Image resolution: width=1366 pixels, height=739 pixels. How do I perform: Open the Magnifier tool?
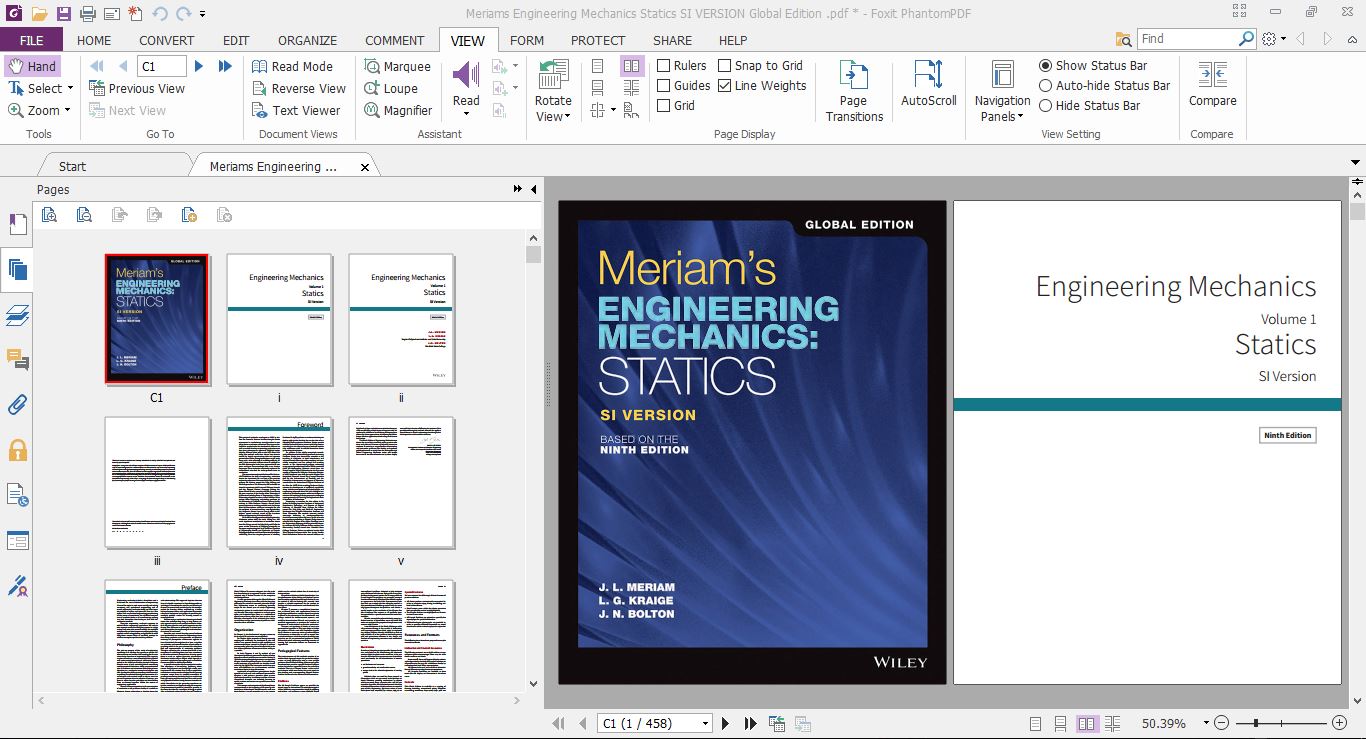[397, 110]
